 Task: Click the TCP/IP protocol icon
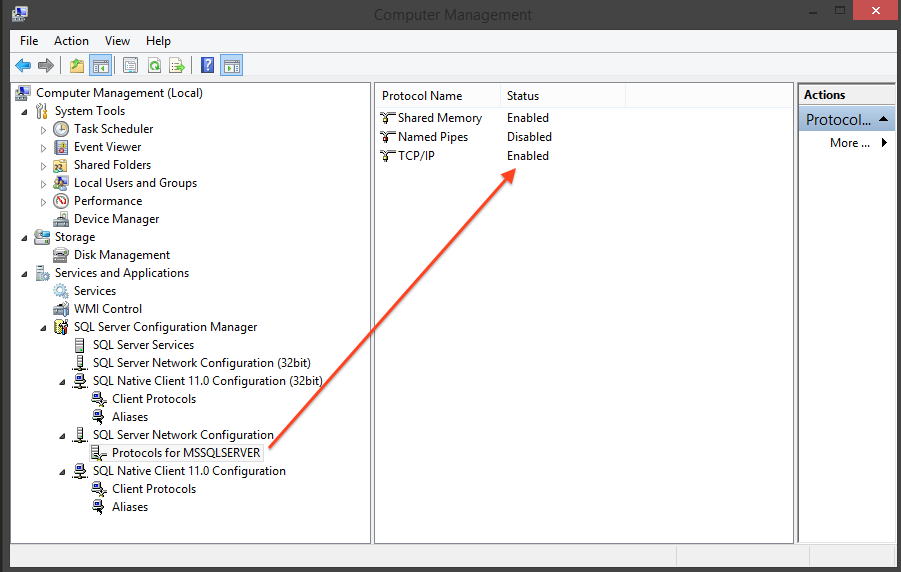388,156
